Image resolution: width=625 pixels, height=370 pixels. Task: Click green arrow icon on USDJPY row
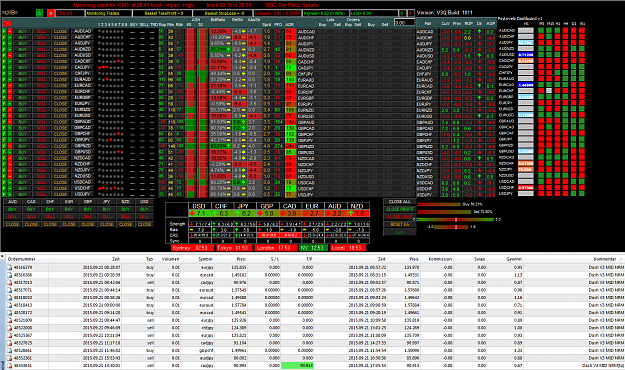4,194
